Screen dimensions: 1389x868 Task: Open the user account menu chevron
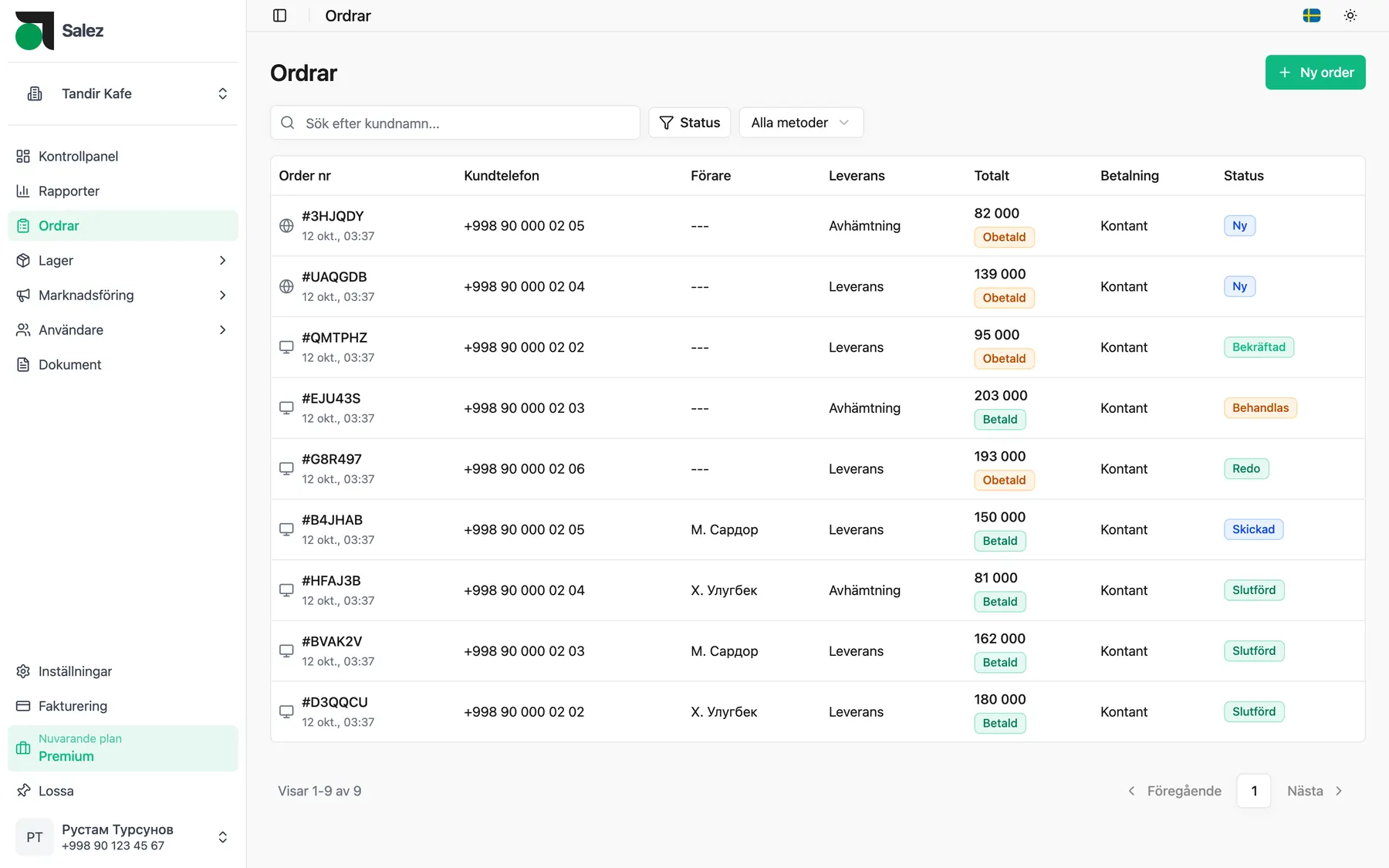(222, 837)
